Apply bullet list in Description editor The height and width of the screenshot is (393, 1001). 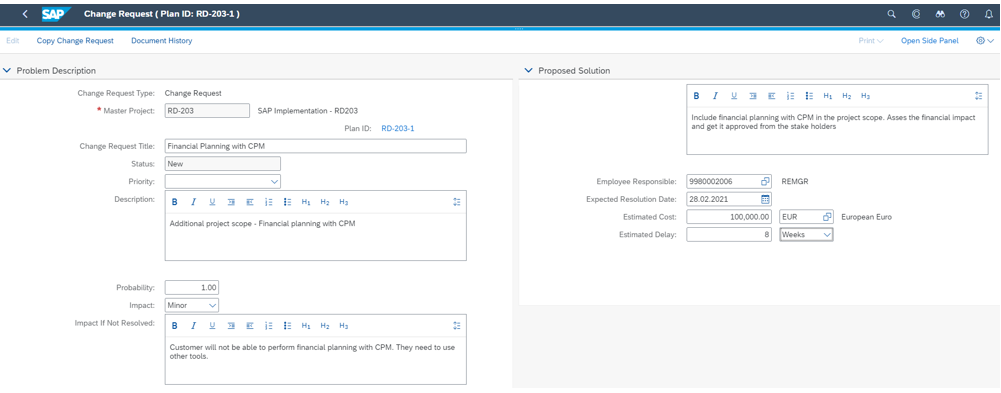[x=287, y=202]
